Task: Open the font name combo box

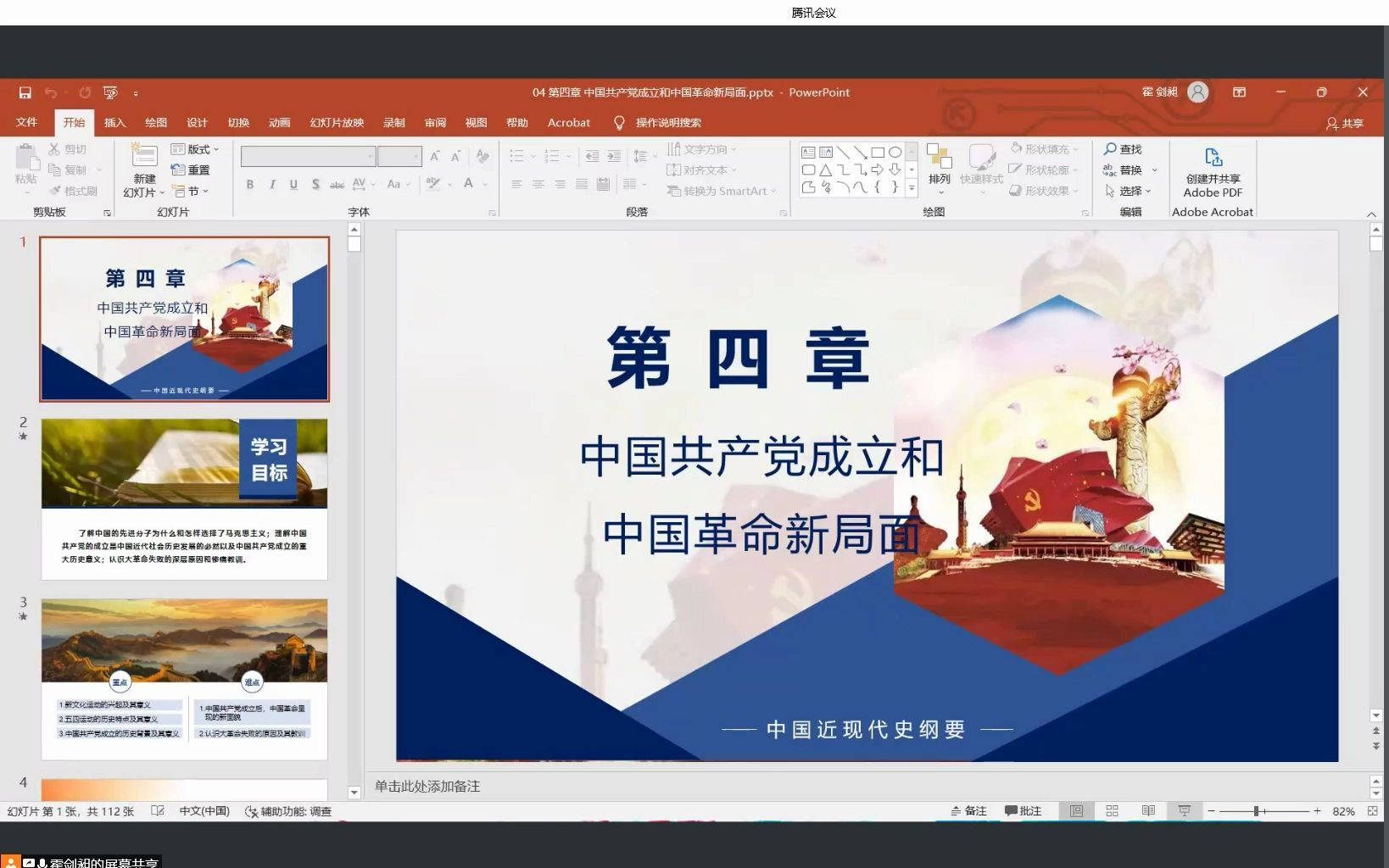Action: (308, 156)
